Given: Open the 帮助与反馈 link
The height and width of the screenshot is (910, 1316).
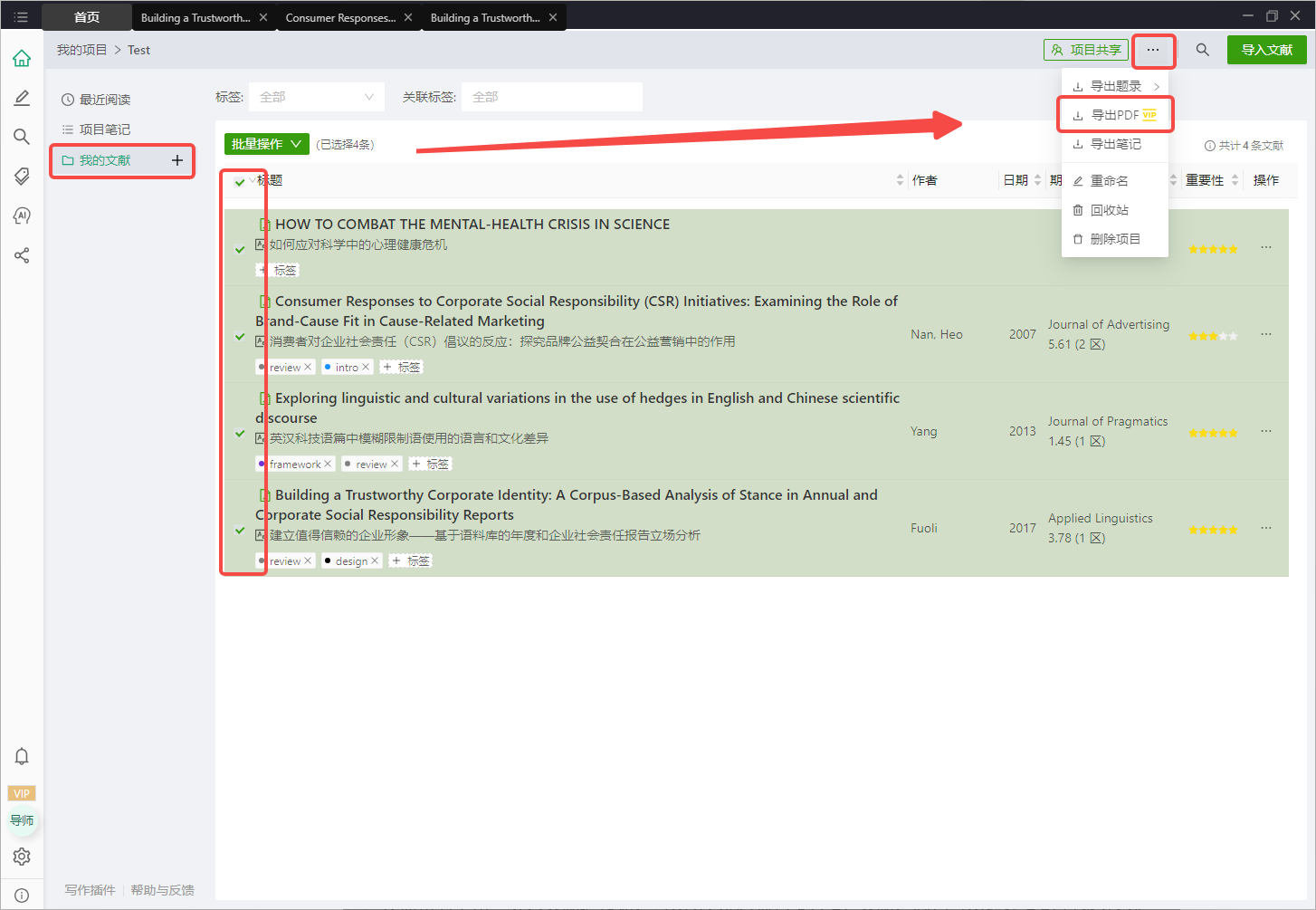Looking at the screenshot, I should [x=163, y=890].
